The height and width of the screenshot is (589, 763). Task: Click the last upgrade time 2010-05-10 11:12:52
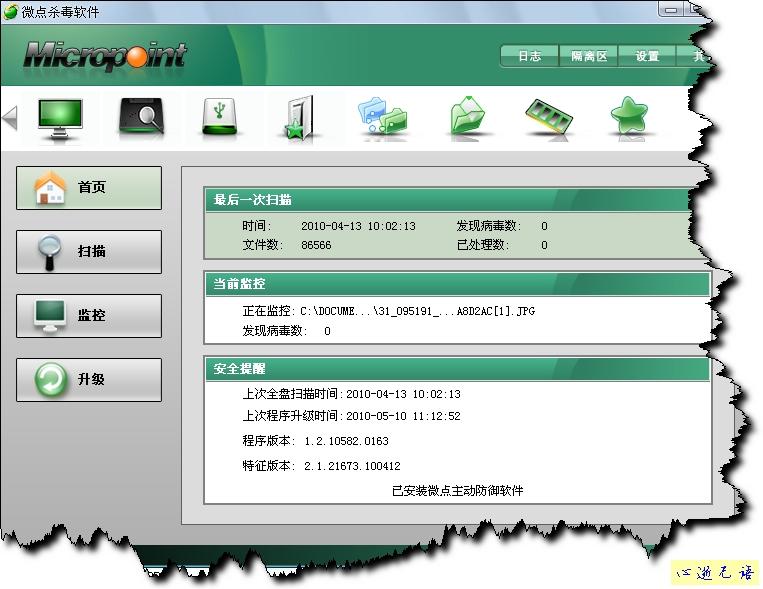(x=403, y=416)
